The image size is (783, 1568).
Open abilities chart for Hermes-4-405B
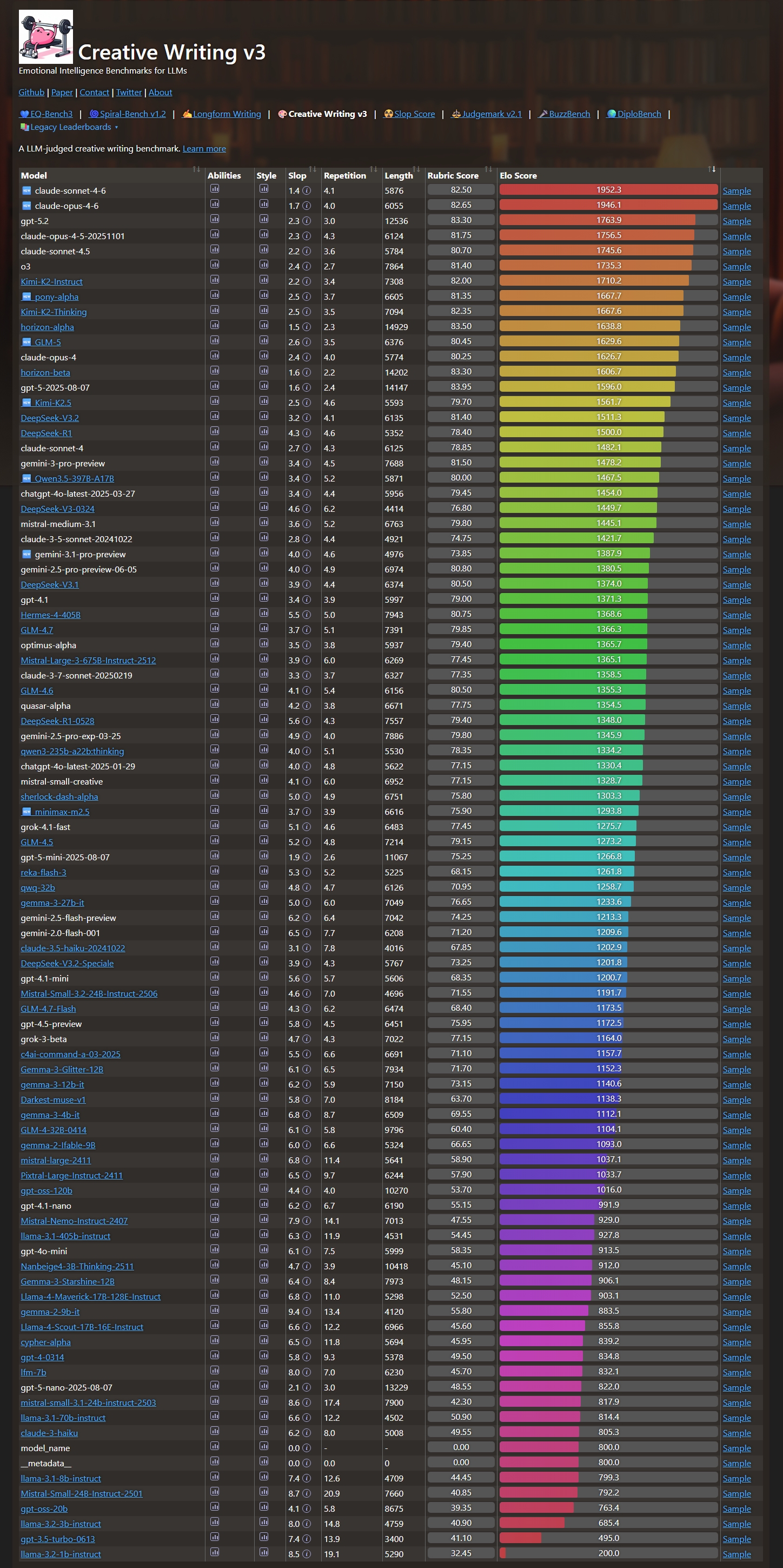click(x=215, y=614)
